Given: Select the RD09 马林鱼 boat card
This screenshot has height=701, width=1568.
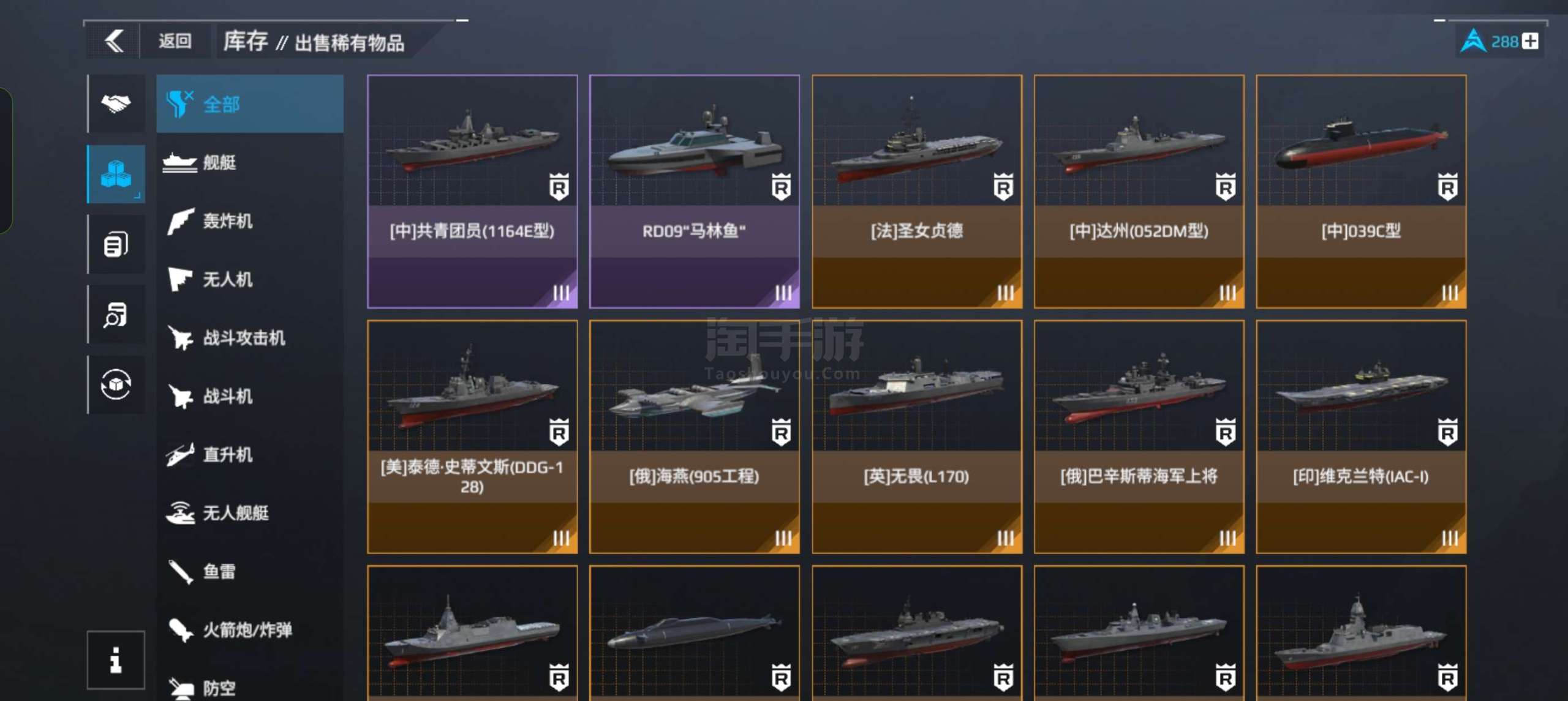Looking at the screenshot, I should (x=694, y=192).
